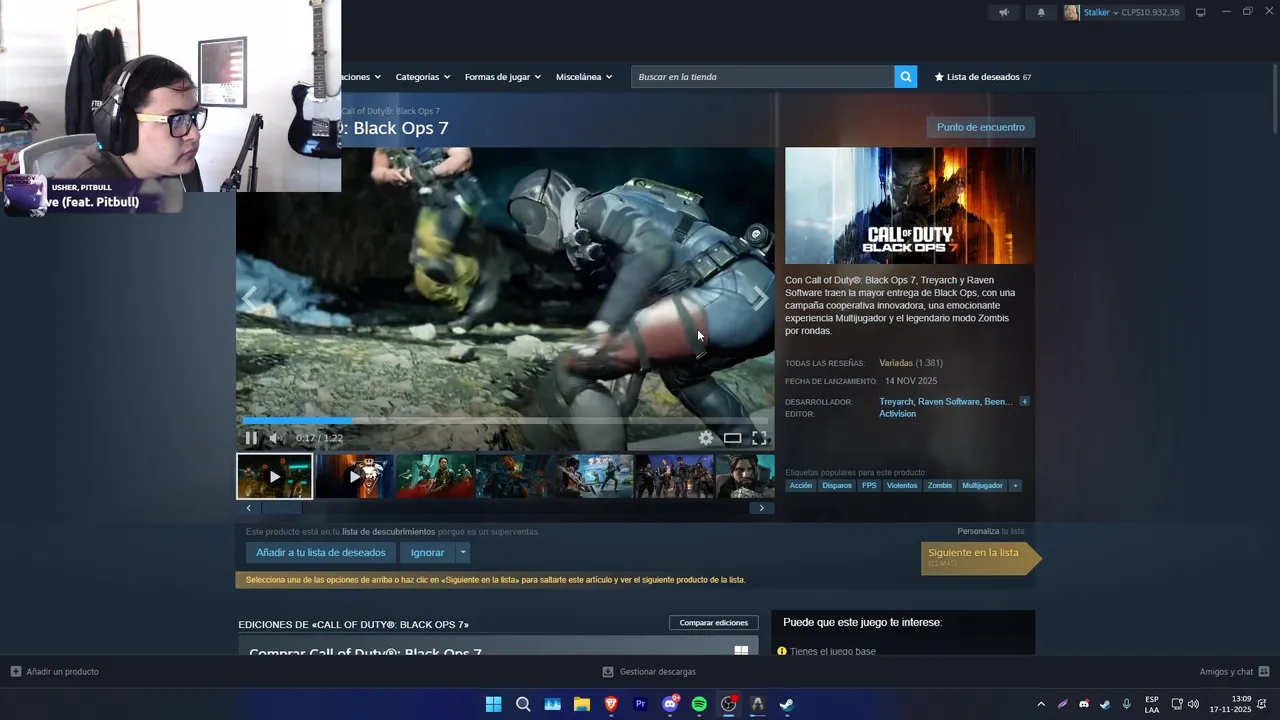1280x720 pixels.
Task: Open Windows Start menu
Action: pyautogui.click(x=493, y=704)
